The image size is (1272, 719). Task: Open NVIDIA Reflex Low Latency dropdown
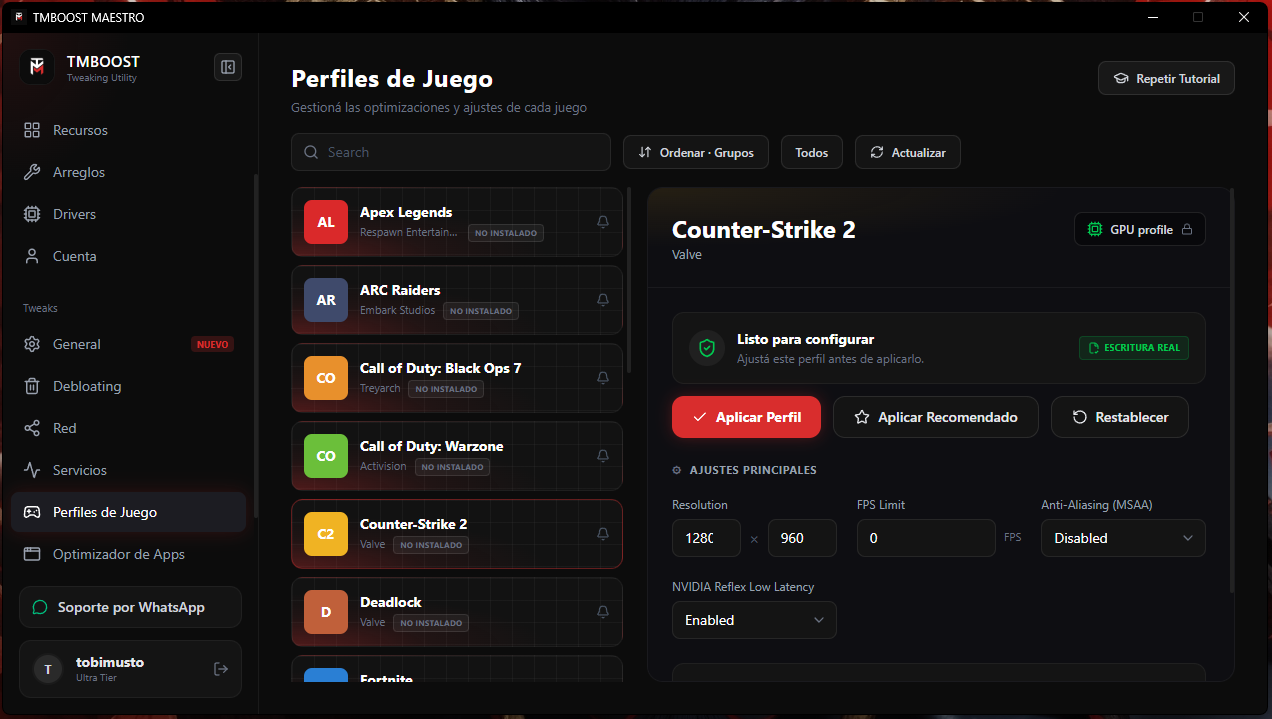click(754, 620)
